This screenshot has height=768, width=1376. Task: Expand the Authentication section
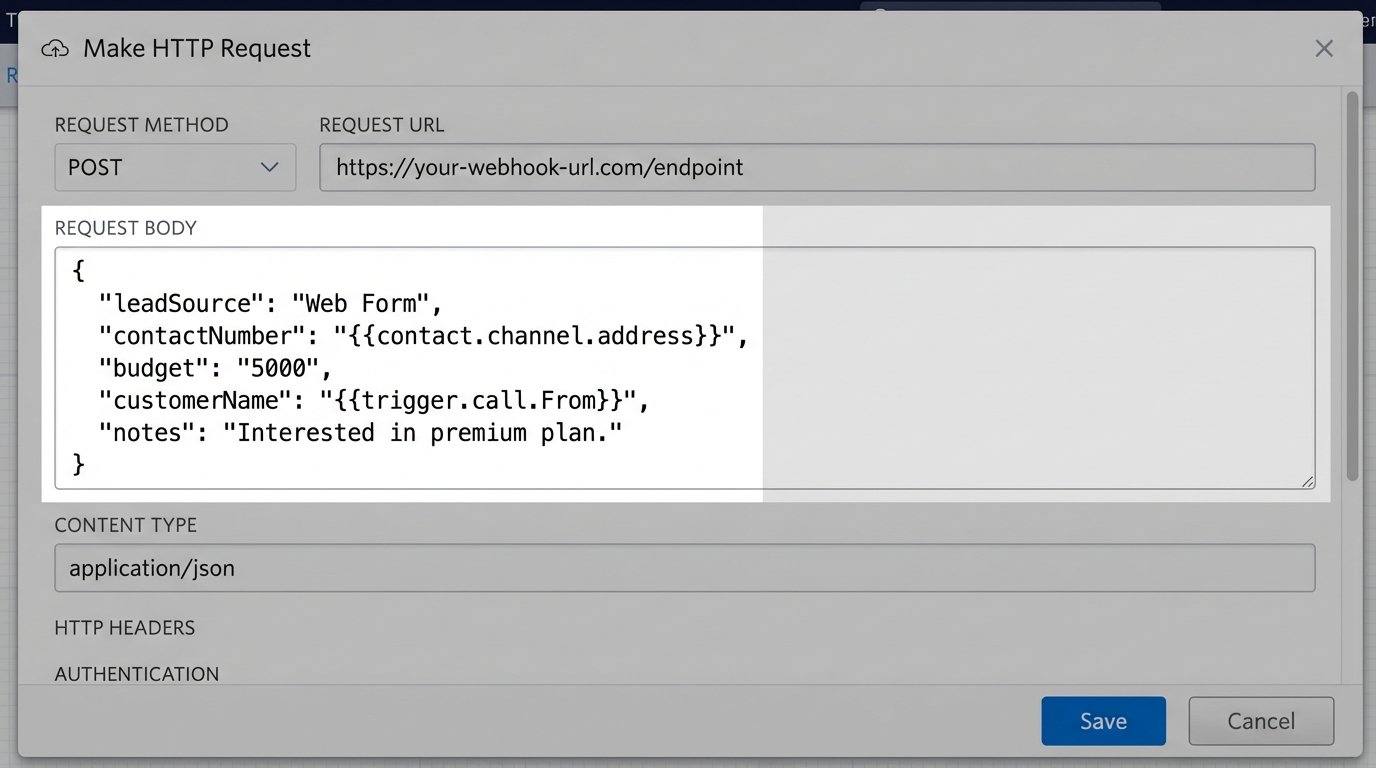[137, 674]
